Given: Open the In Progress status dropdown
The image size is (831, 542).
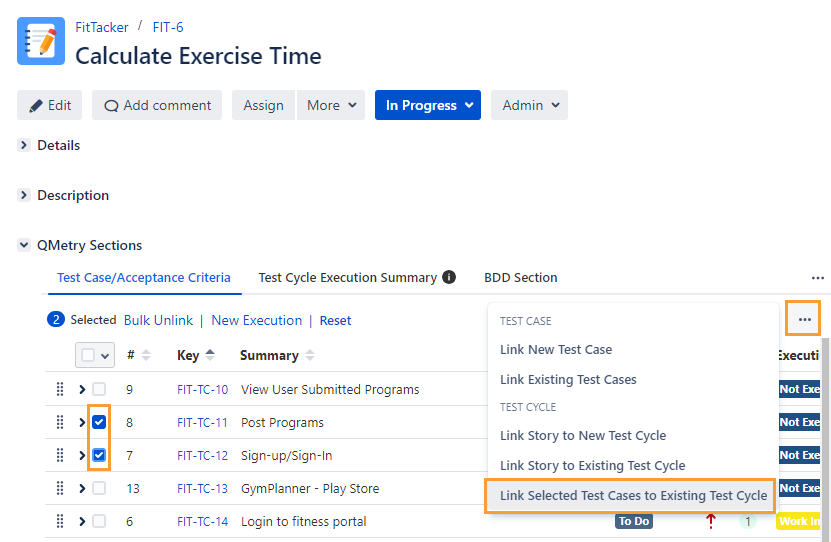Looking at the screenshot, I should pyautogui.click(x=428, y=105).
